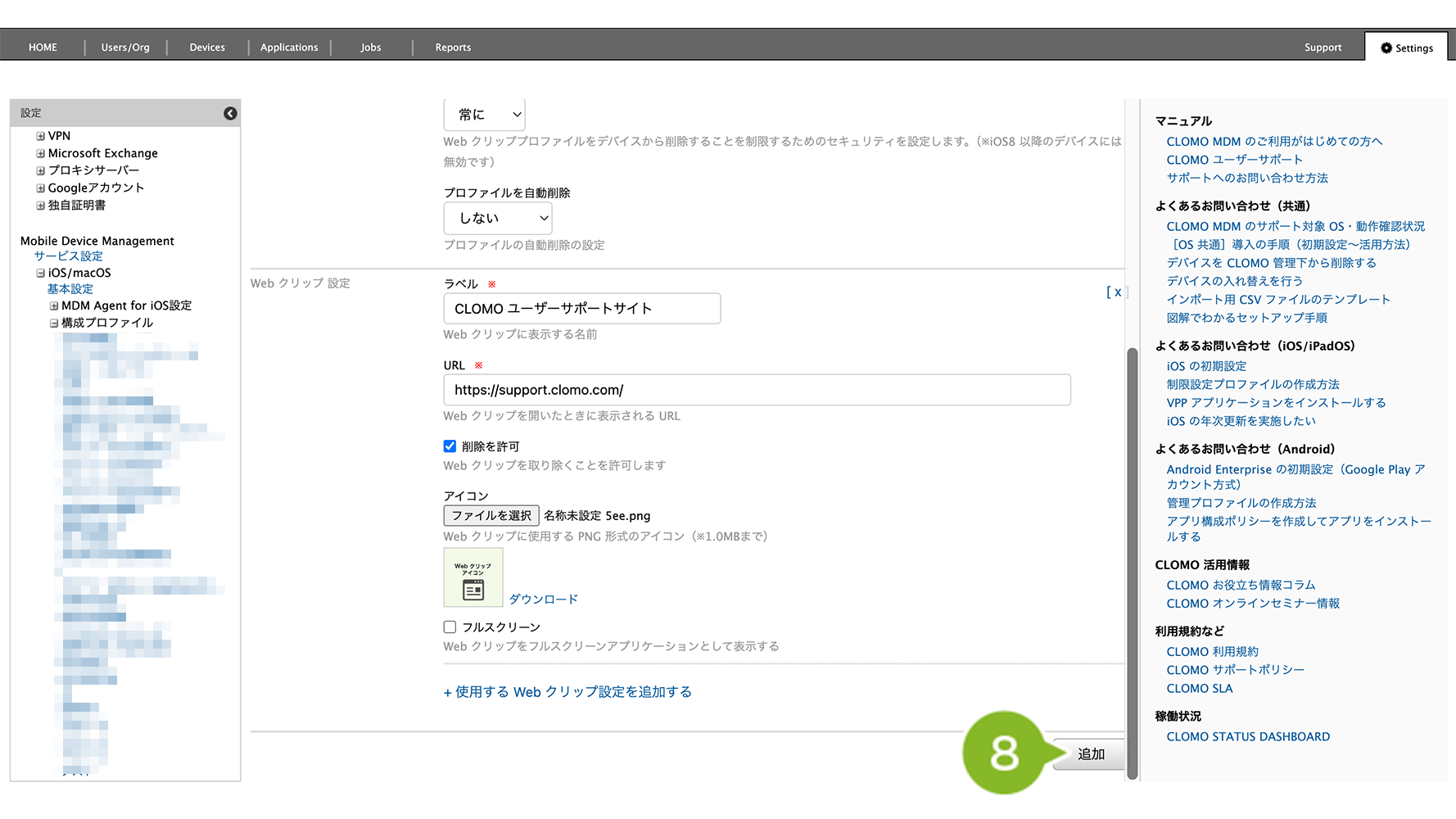Open the プロファイルを自動削除 dropdown

point(498,219)
